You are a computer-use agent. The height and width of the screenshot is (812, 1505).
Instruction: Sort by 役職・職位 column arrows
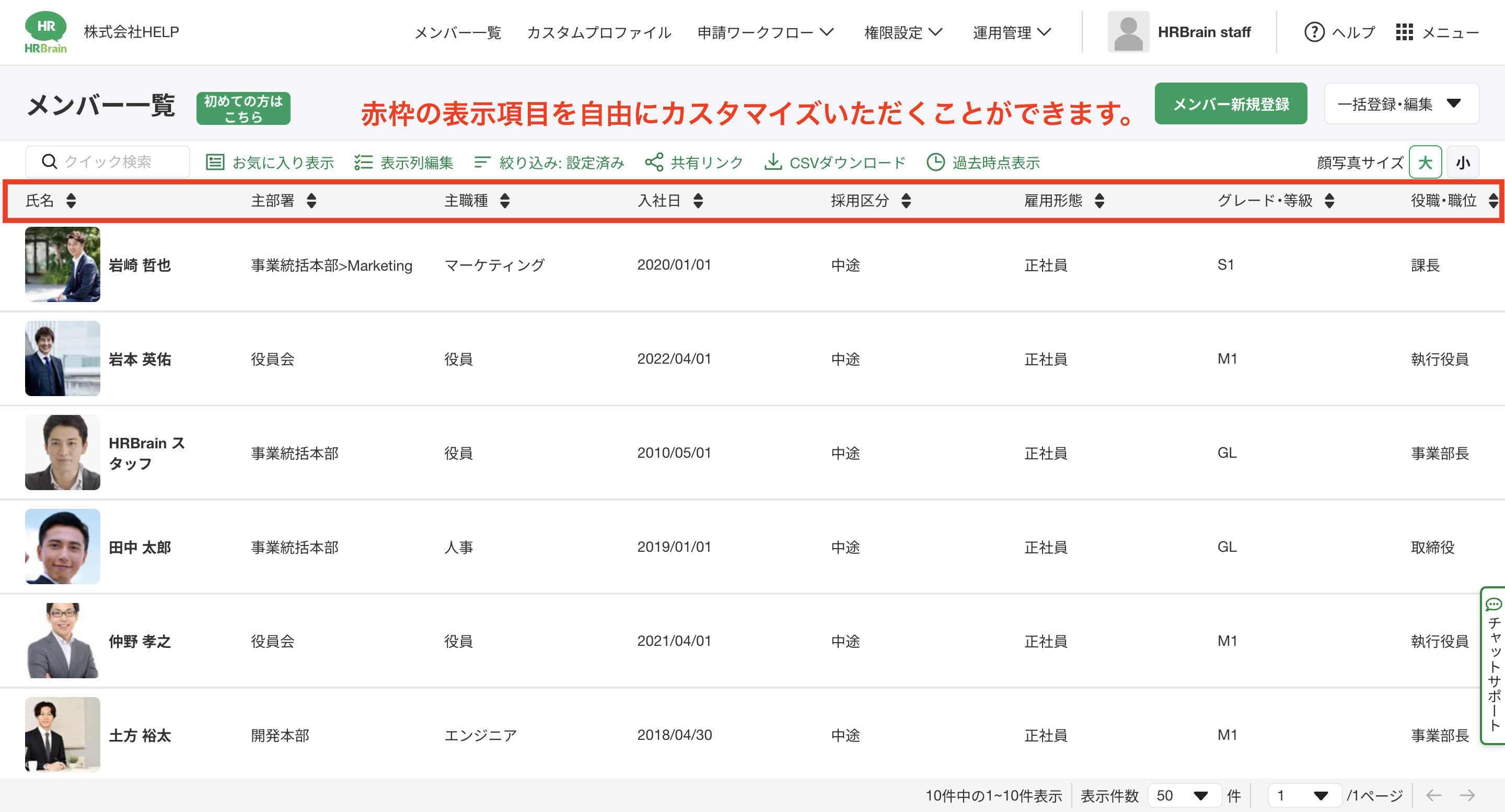[1494, 201]
